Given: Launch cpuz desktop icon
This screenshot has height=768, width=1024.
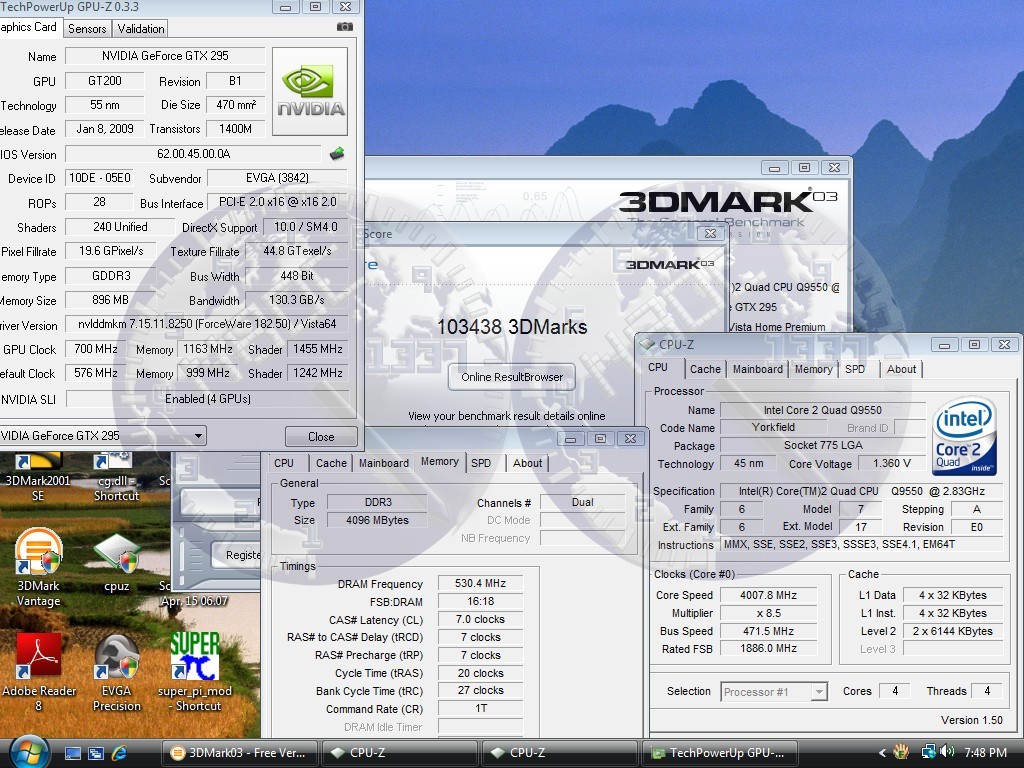Looking at the screenshot, I should tap(116, 562).
